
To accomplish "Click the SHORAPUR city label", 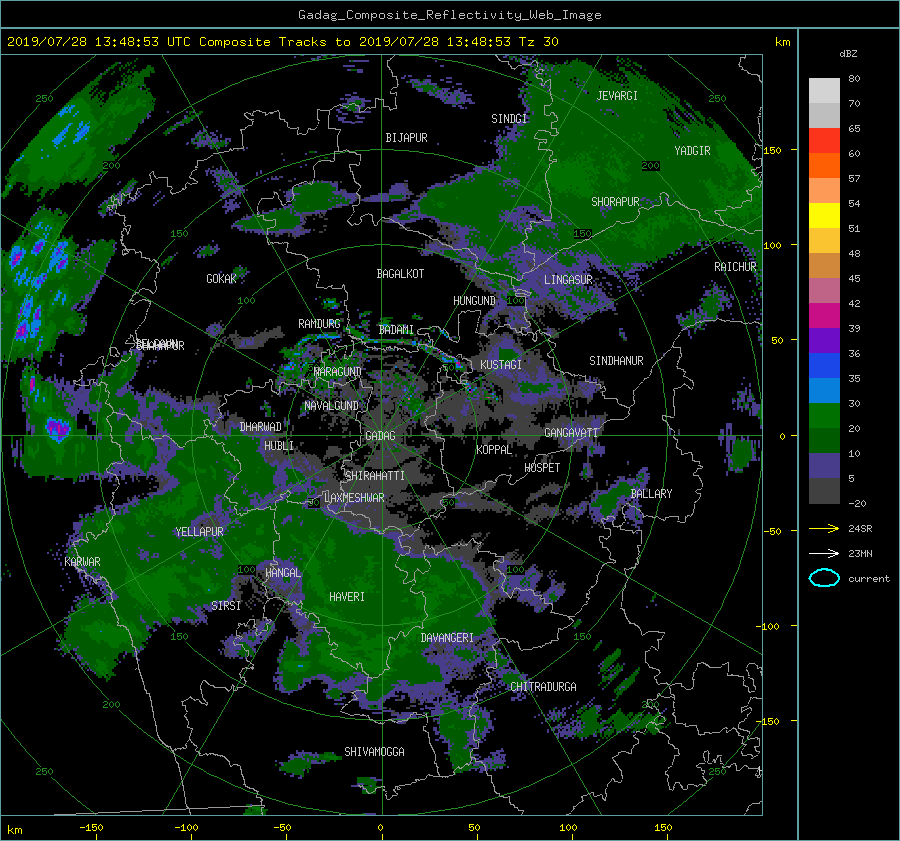I will (615, 202).
